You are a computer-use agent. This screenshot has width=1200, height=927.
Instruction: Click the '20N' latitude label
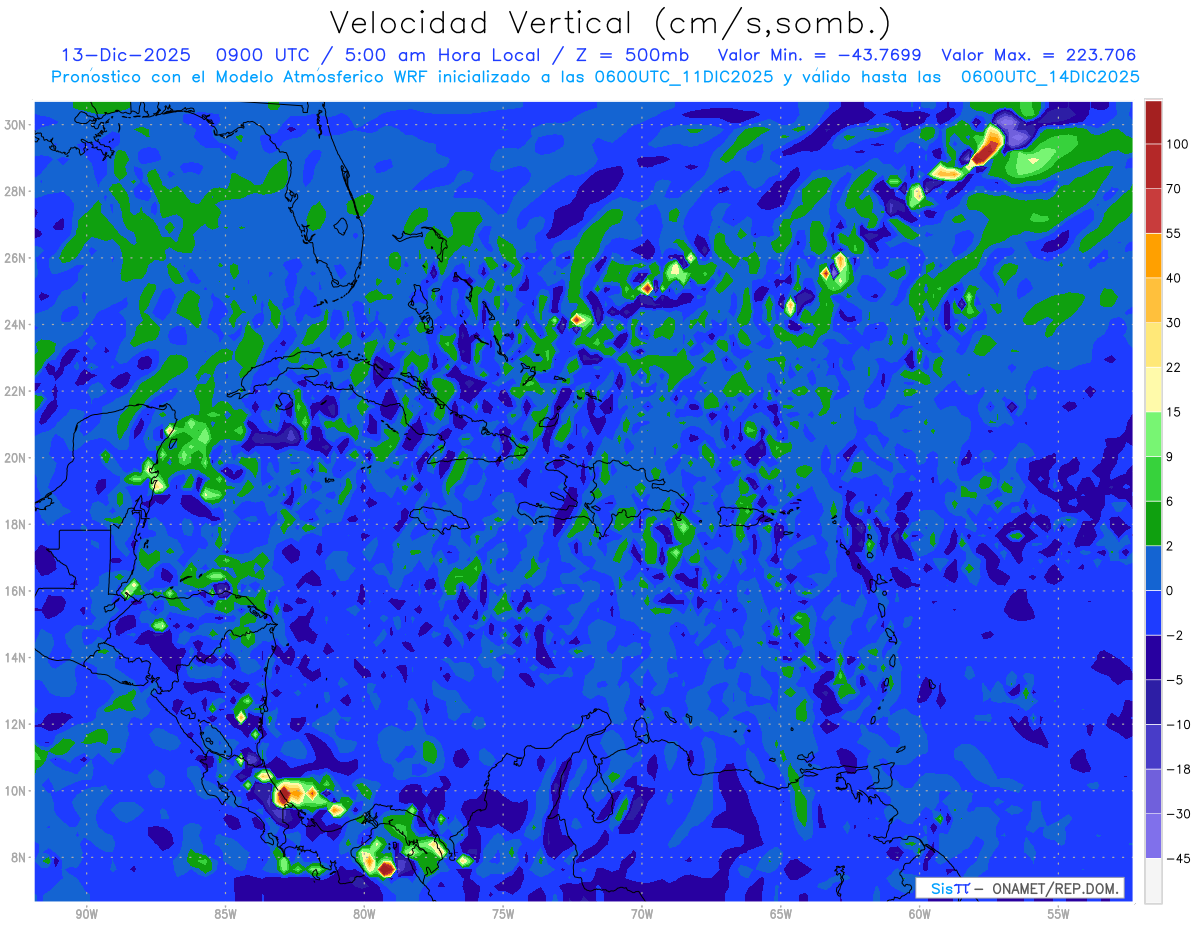[x=16, y=458]
